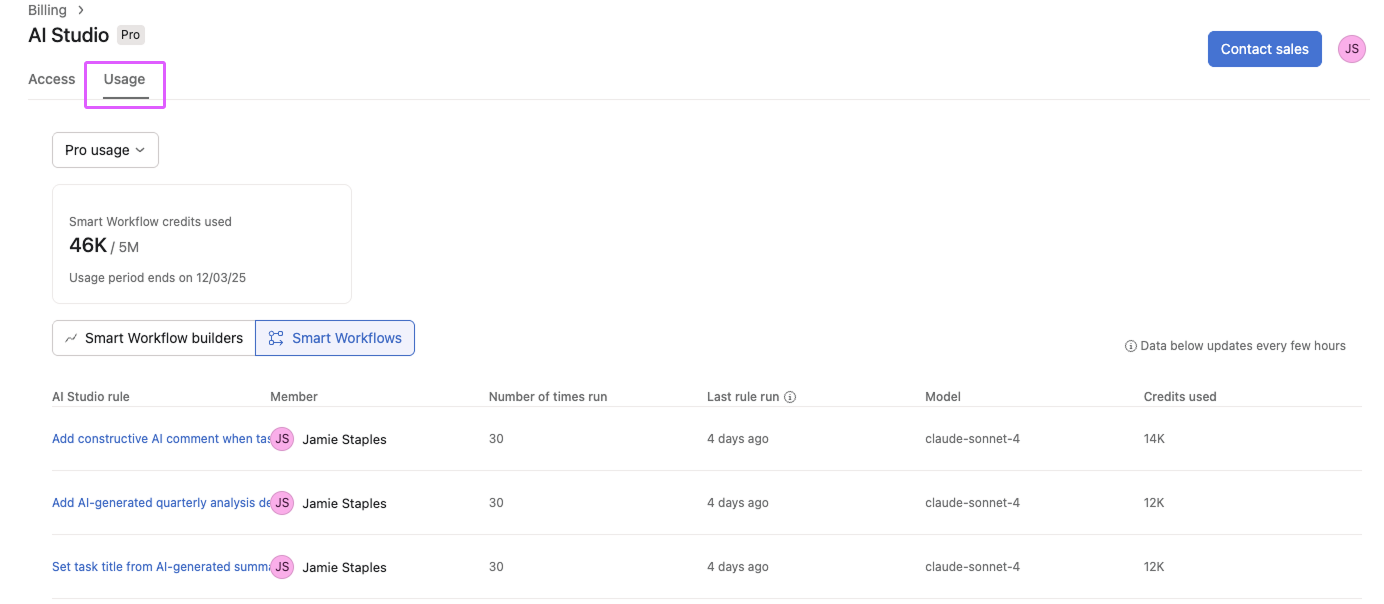Open the Access tab
The height and width of the screenshot is (604, 1384).
click(52, 79)
